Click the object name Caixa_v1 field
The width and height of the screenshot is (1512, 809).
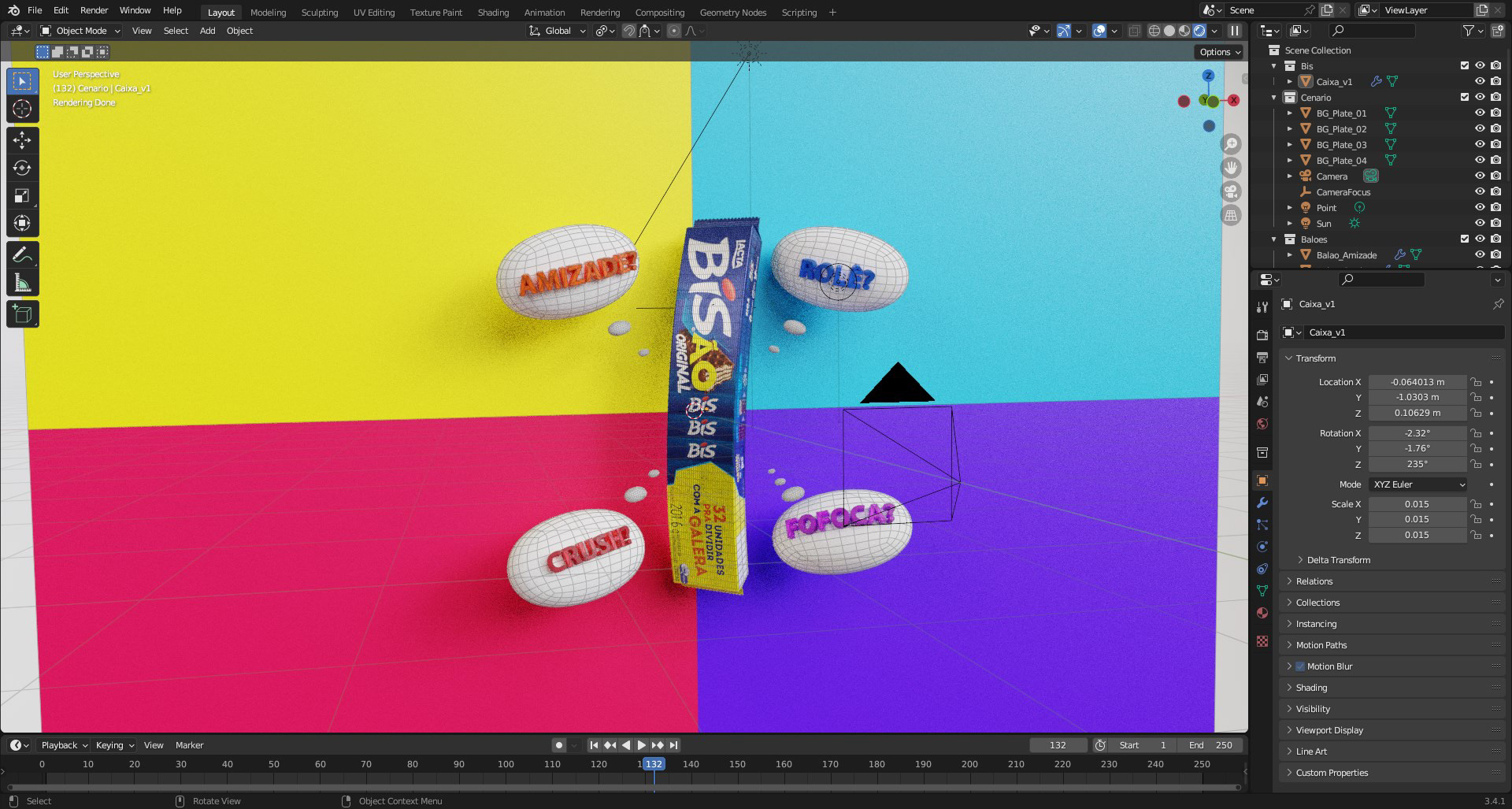[x=1404, y=332]
